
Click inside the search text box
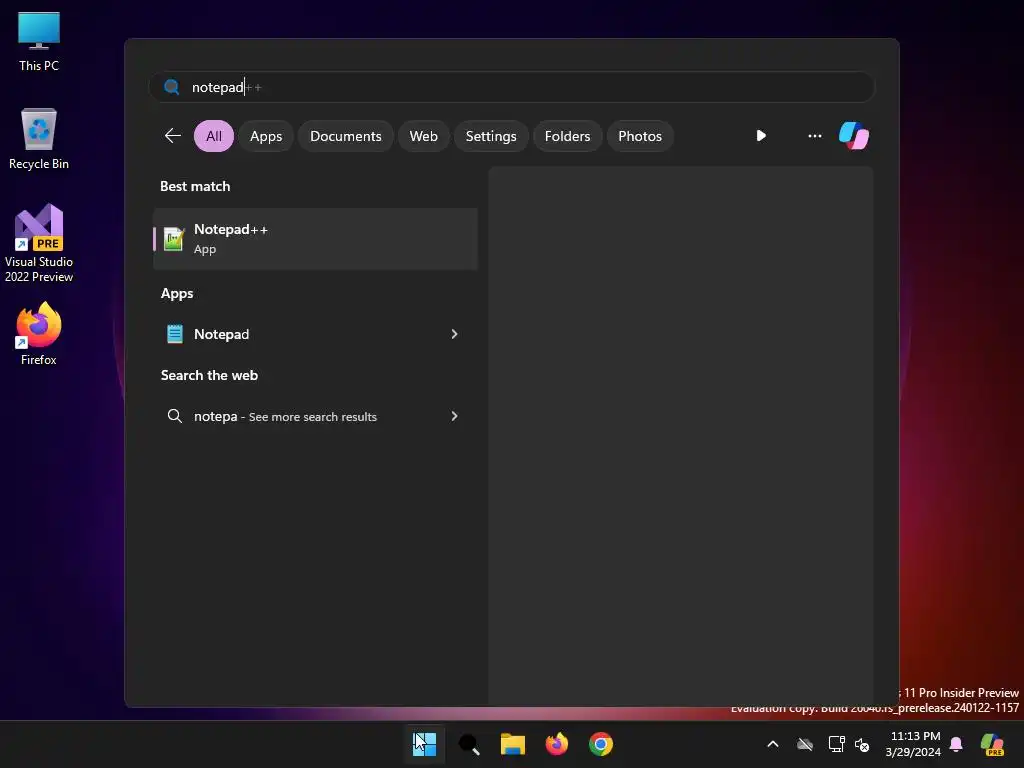pyautogui.click(x=511, y=87)
